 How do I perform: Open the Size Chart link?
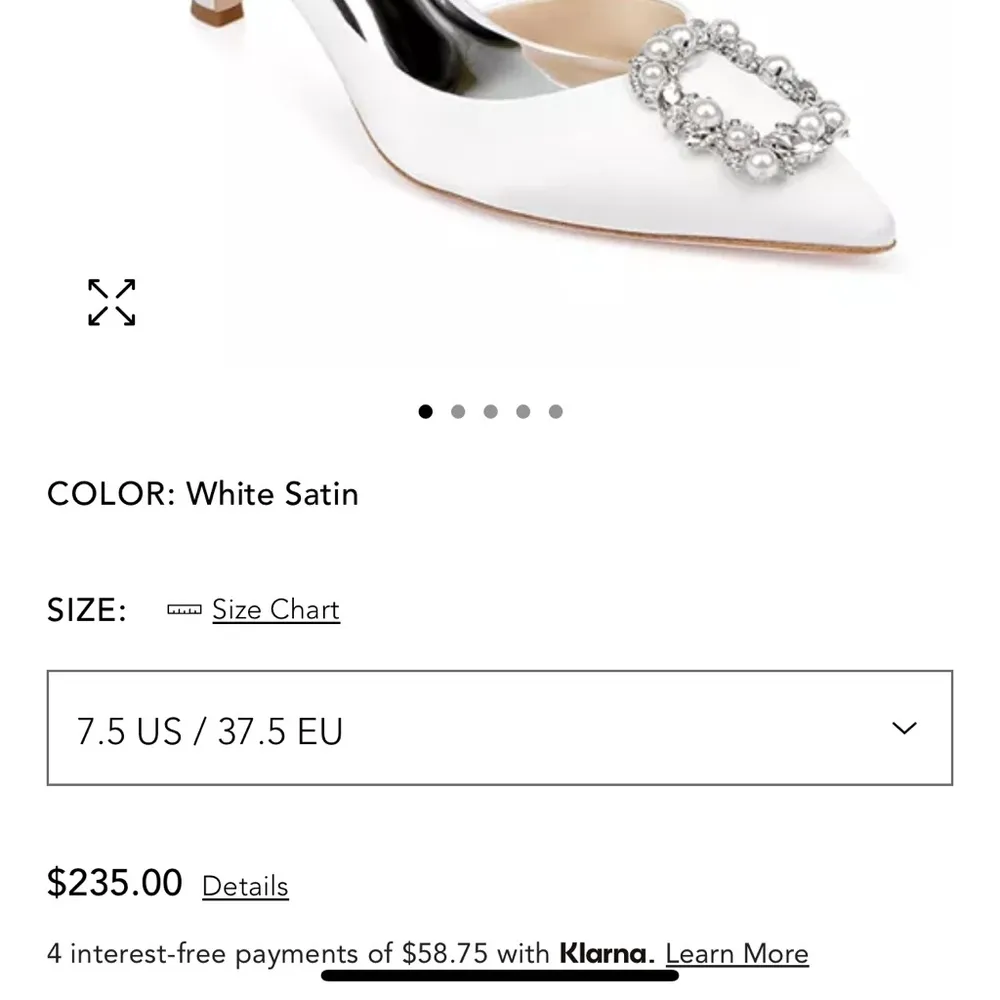point(276,609)
